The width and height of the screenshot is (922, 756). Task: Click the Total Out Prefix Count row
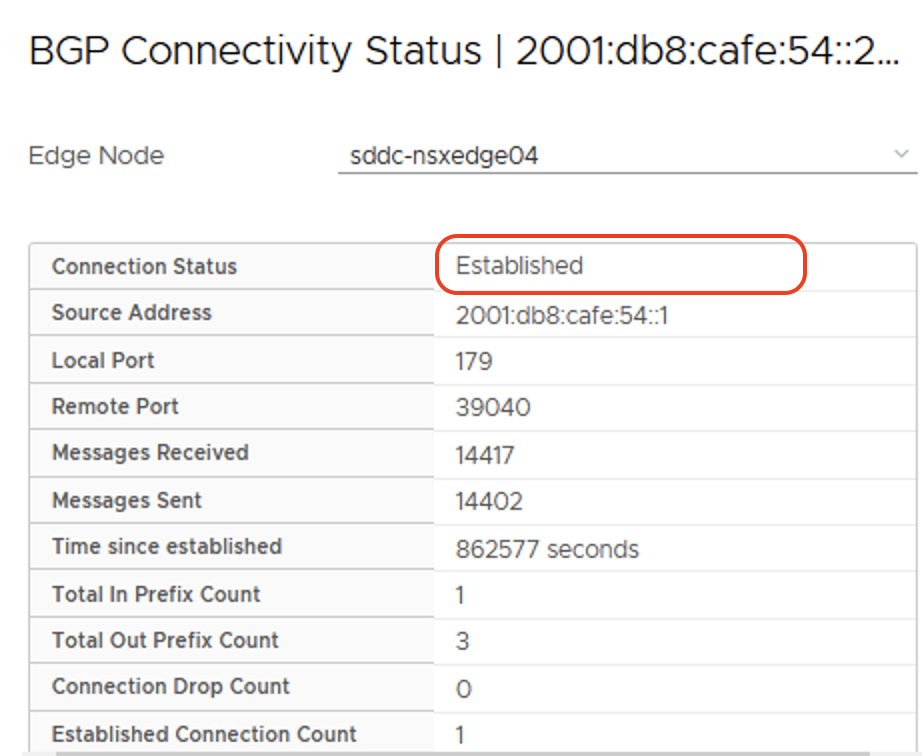click(472, 640)
